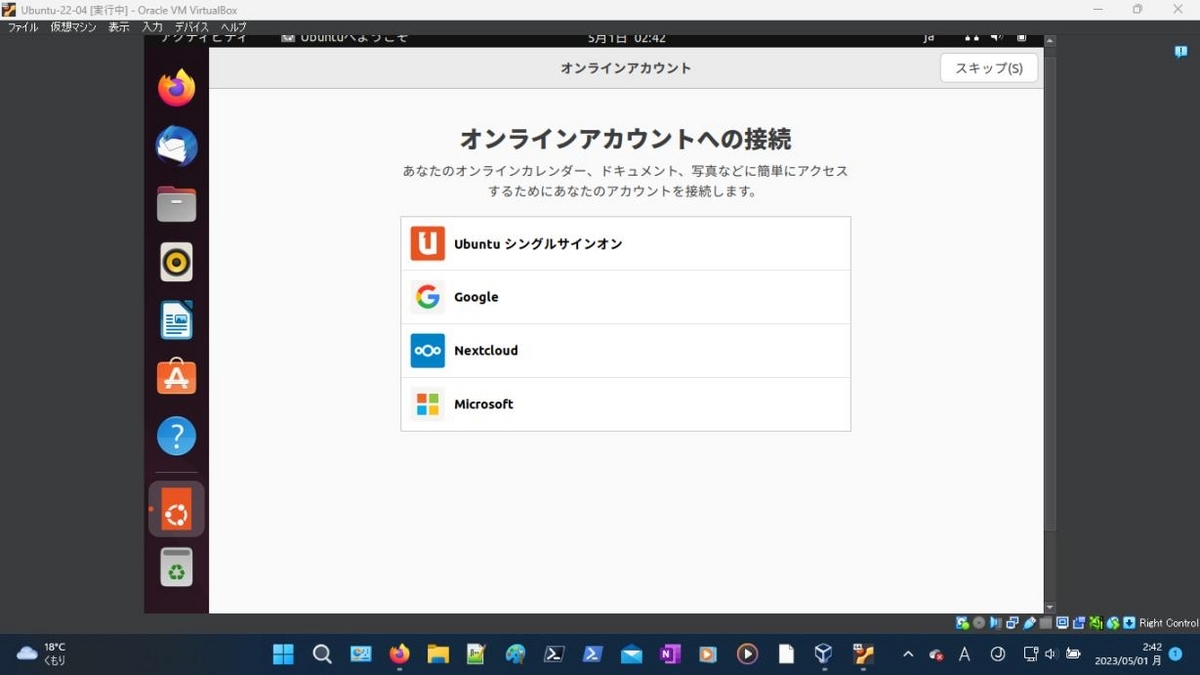Open the volume icon in the Ubuntu top bar

997,38
